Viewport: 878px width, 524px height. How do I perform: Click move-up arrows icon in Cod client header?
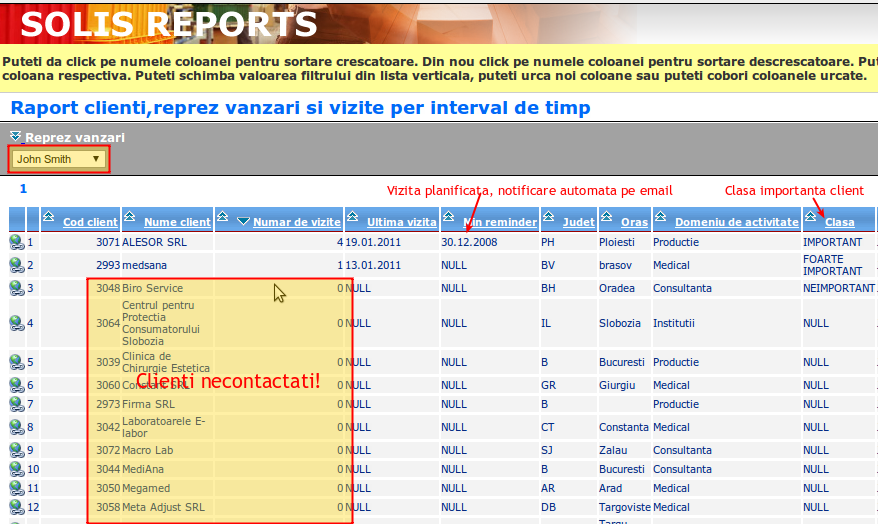coord(48,216)
